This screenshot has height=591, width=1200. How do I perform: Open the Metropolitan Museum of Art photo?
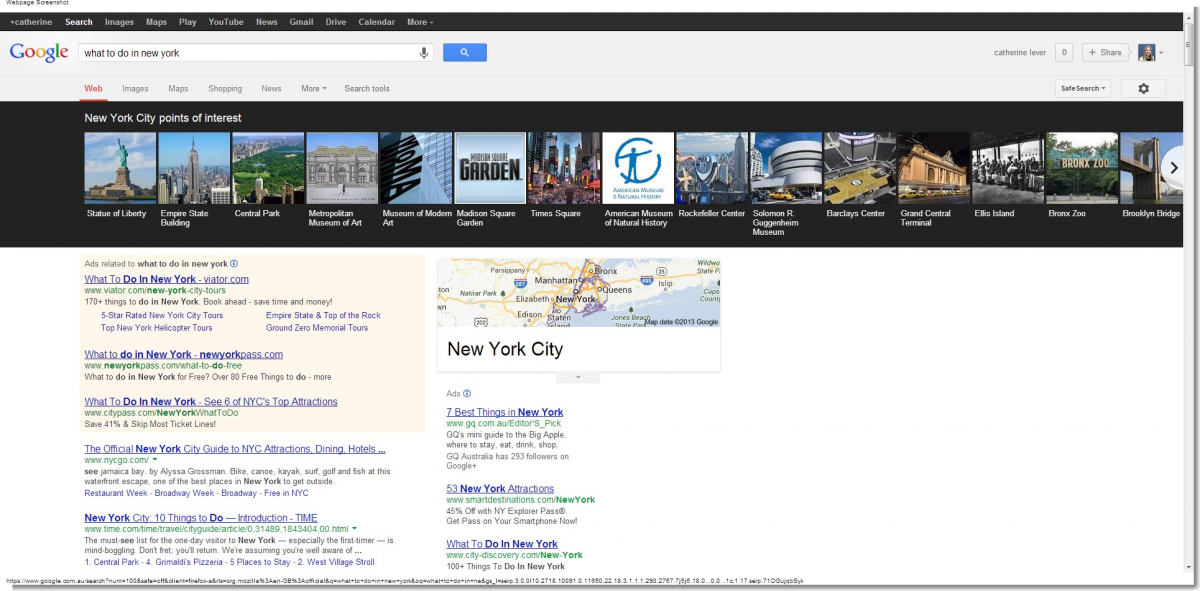342,168
